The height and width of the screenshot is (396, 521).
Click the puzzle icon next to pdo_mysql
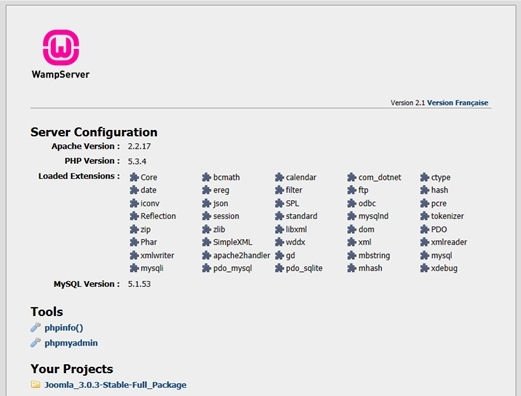coord(206,268)
